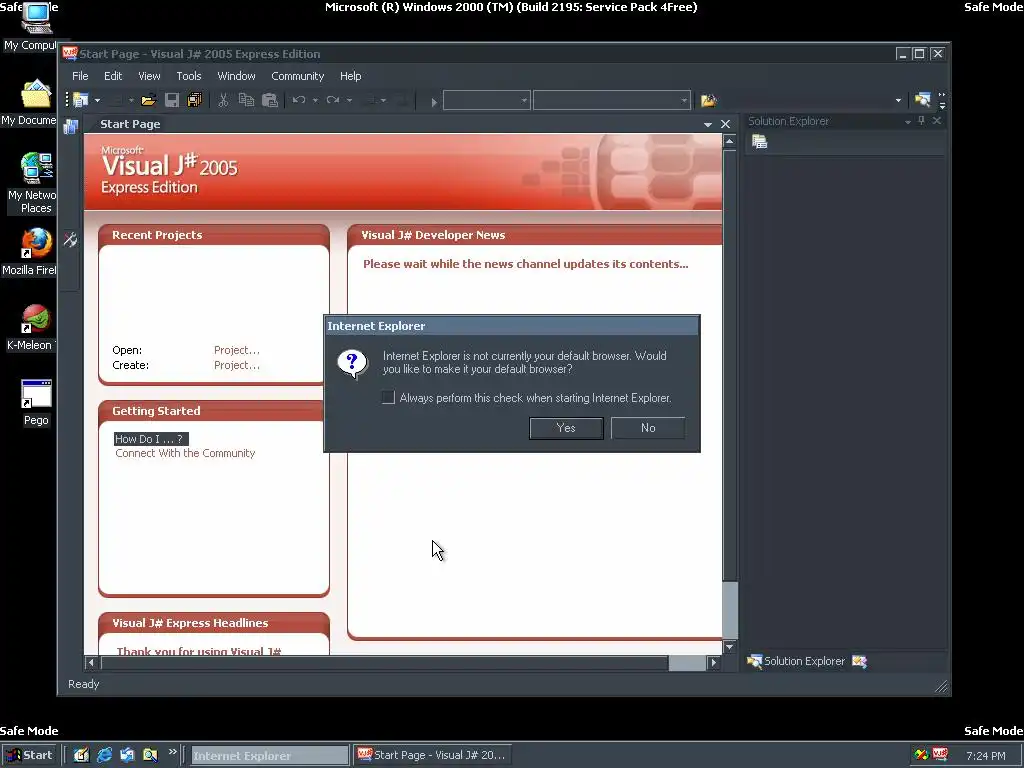The height and width of the screenshot is (768, 1024).
Task: Open the Help menu
Action: click(x=351, y=76)
